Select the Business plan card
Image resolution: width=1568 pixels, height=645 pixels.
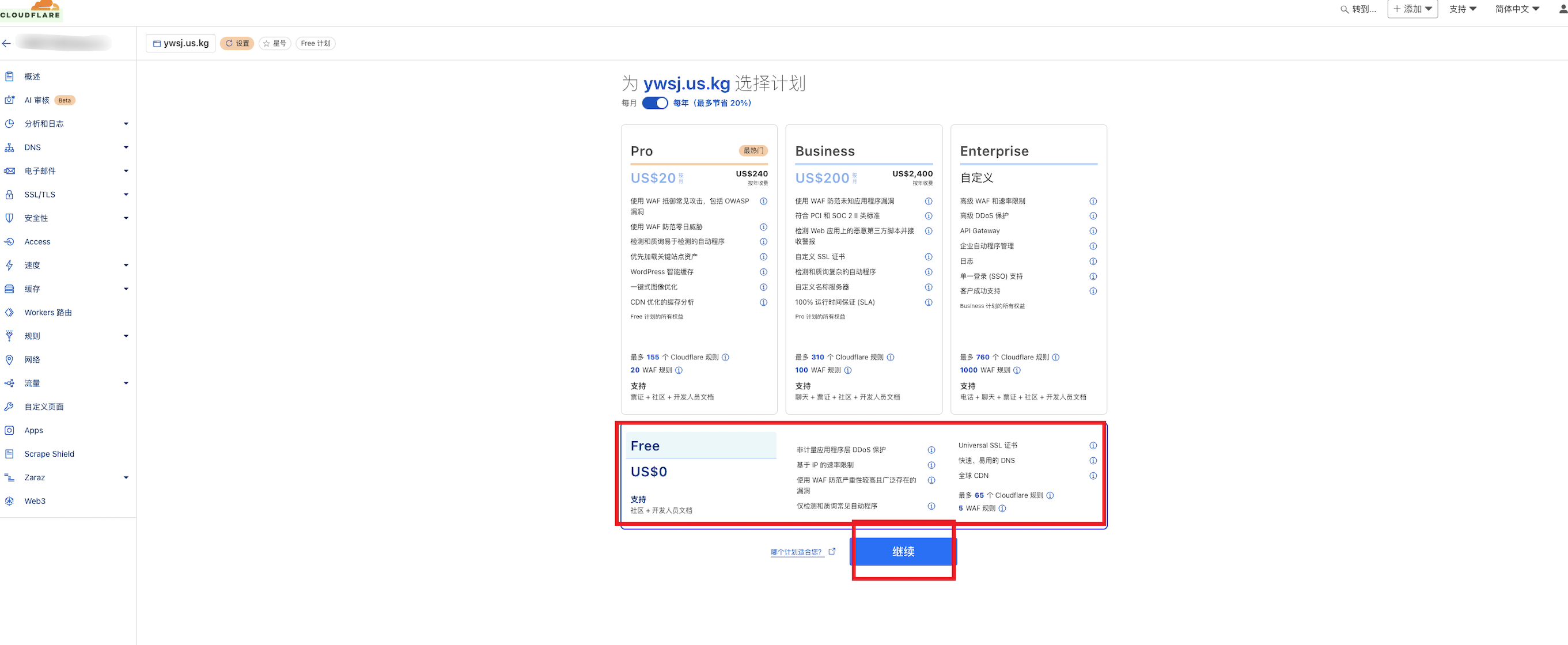coord(863,269)
